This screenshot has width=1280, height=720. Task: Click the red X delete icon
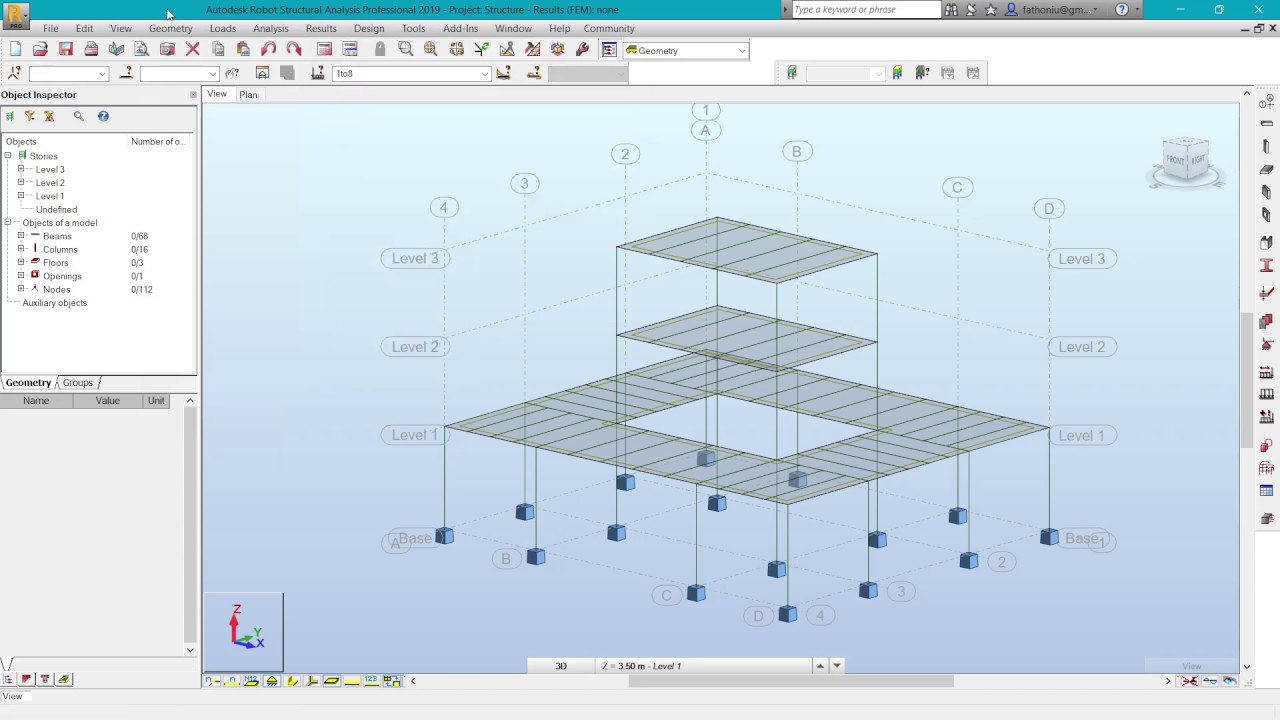[x=193, y=49]
